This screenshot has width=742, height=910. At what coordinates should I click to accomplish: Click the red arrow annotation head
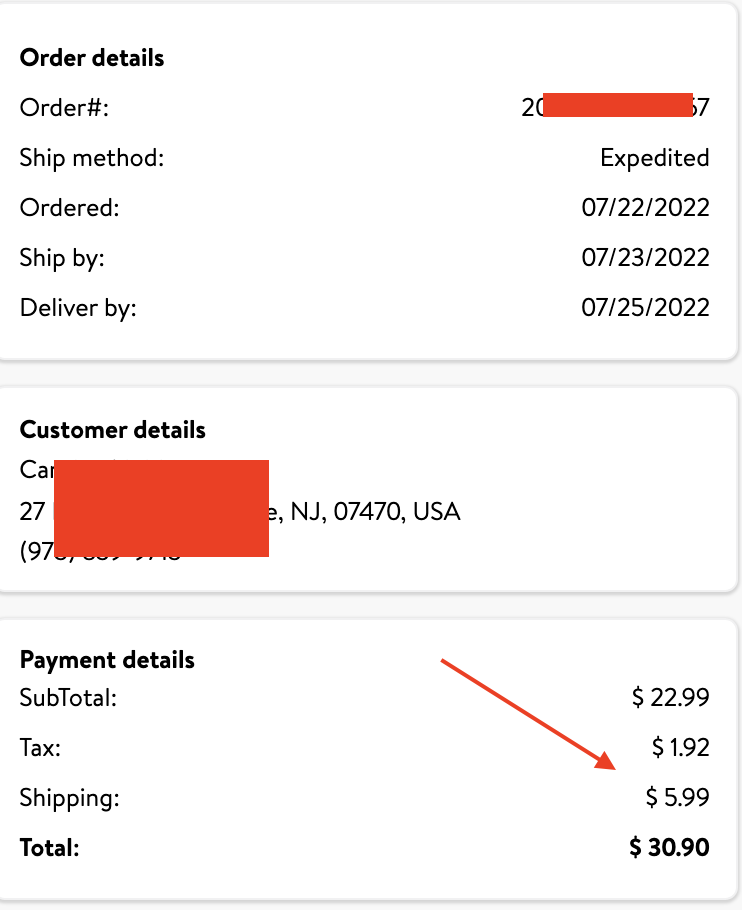tap(606, 761)
